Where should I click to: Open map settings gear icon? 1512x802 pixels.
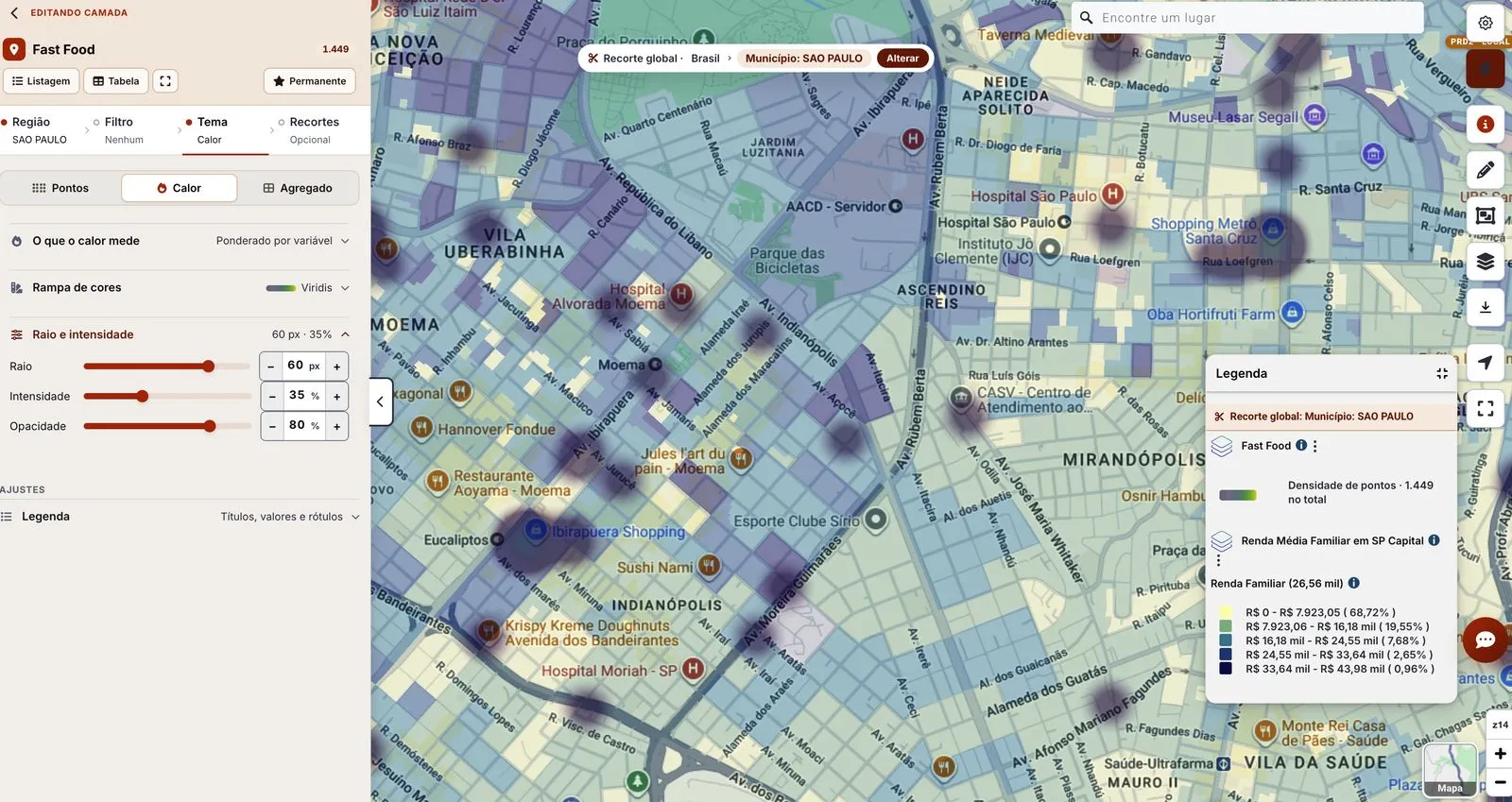pyautogui.click(x=1486, y=23)
